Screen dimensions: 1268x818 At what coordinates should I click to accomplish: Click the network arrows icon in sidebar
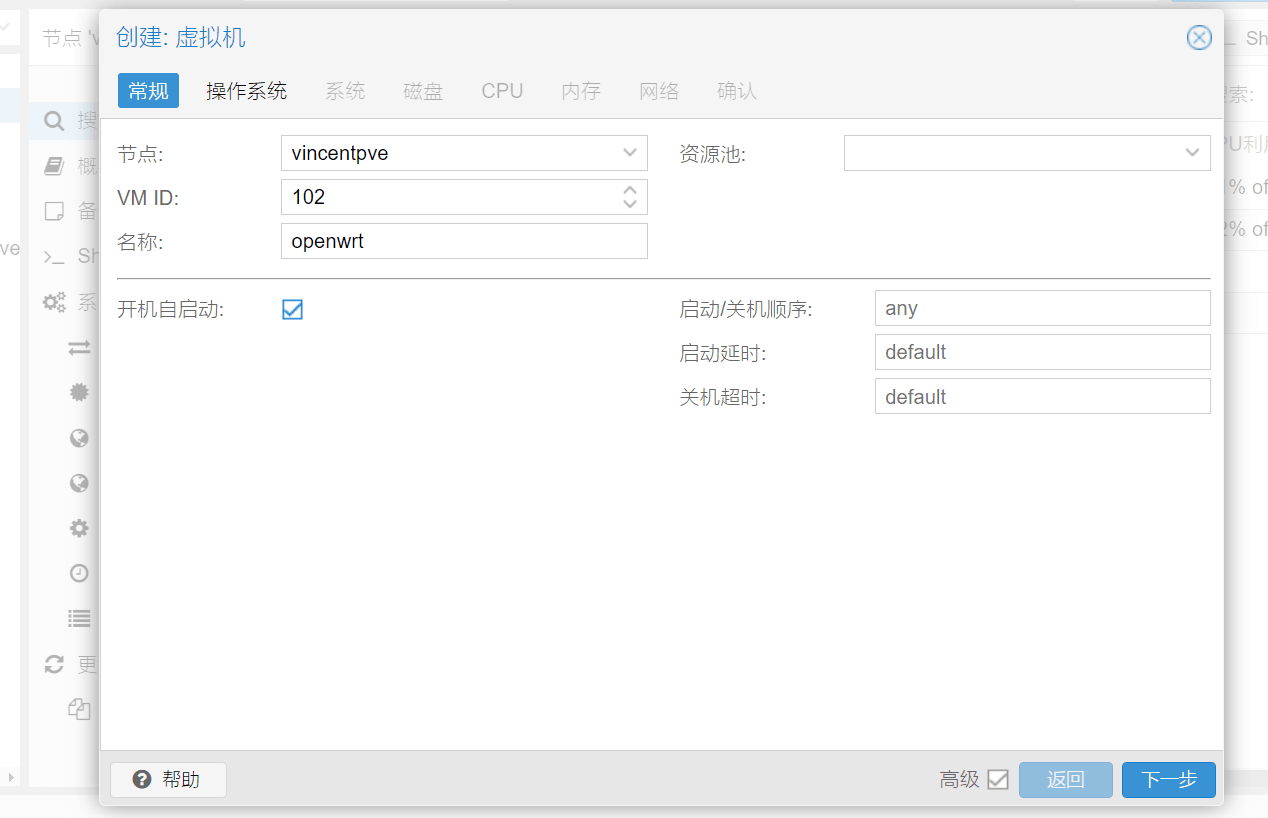[79, 348]
